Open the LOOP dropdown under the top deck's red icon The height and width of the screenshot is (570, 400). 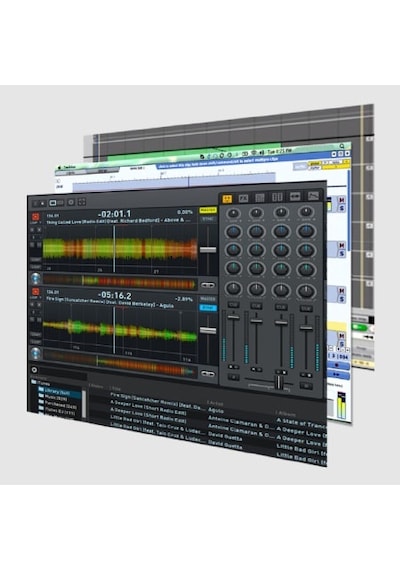pos(36,222)
